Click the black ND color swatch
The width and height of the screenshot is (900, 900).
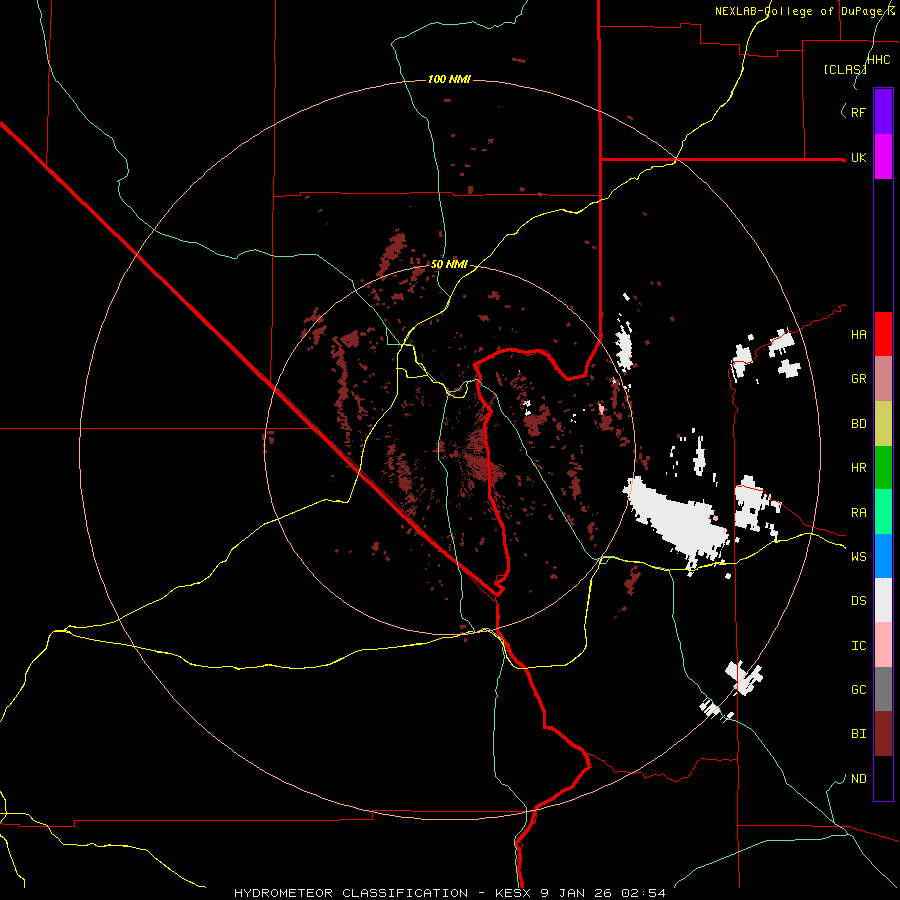click(883, 778)
